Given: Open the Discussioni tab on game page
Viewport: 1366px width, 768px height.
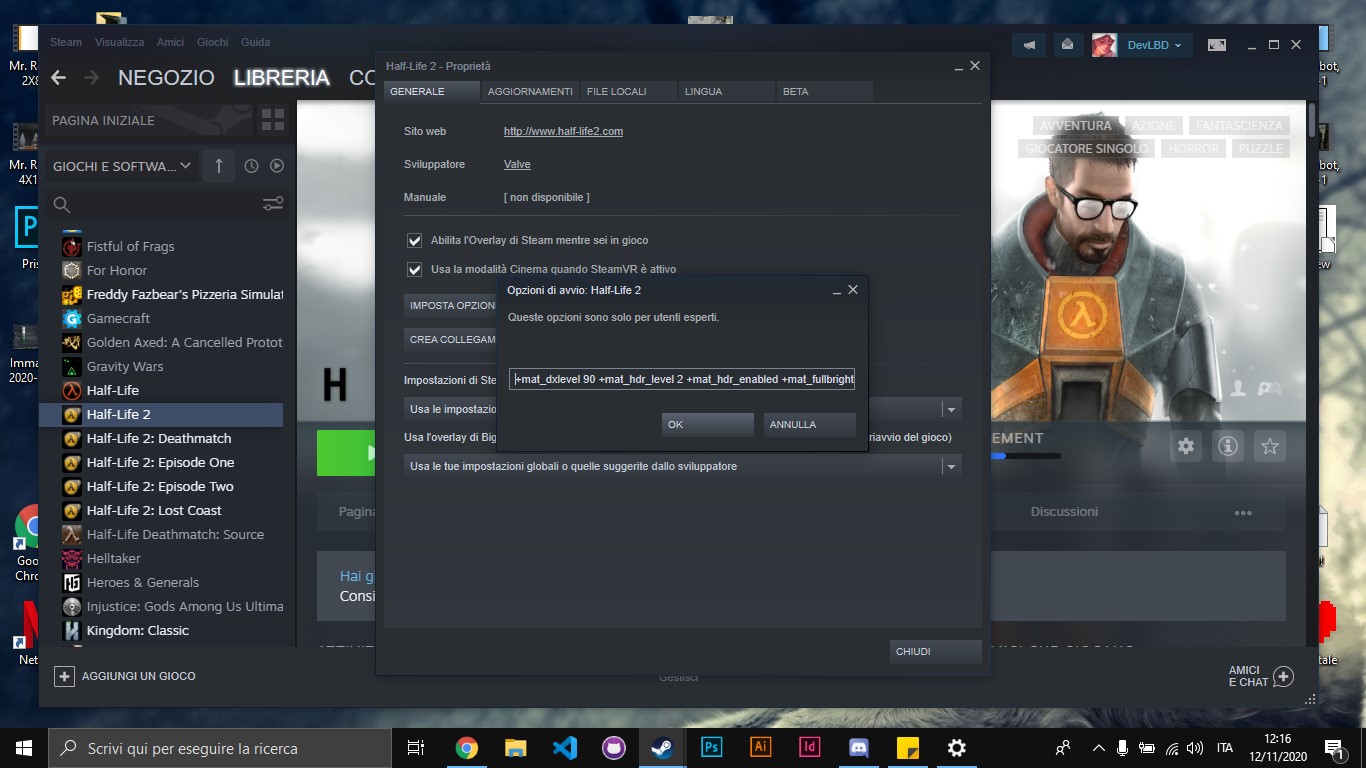Looking at the screenshot, I should (1064, 512).
